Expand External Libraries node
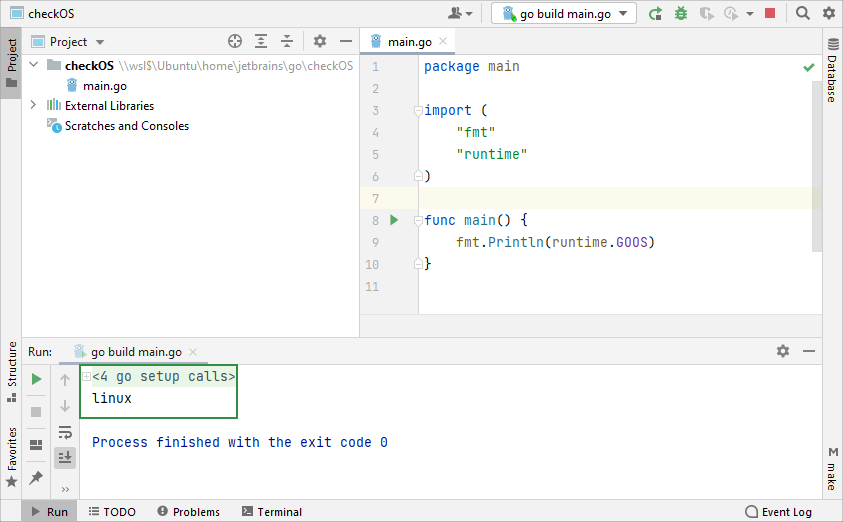This screenshot has height=522, width=843. pyautogui.click(x=33, y=105)
